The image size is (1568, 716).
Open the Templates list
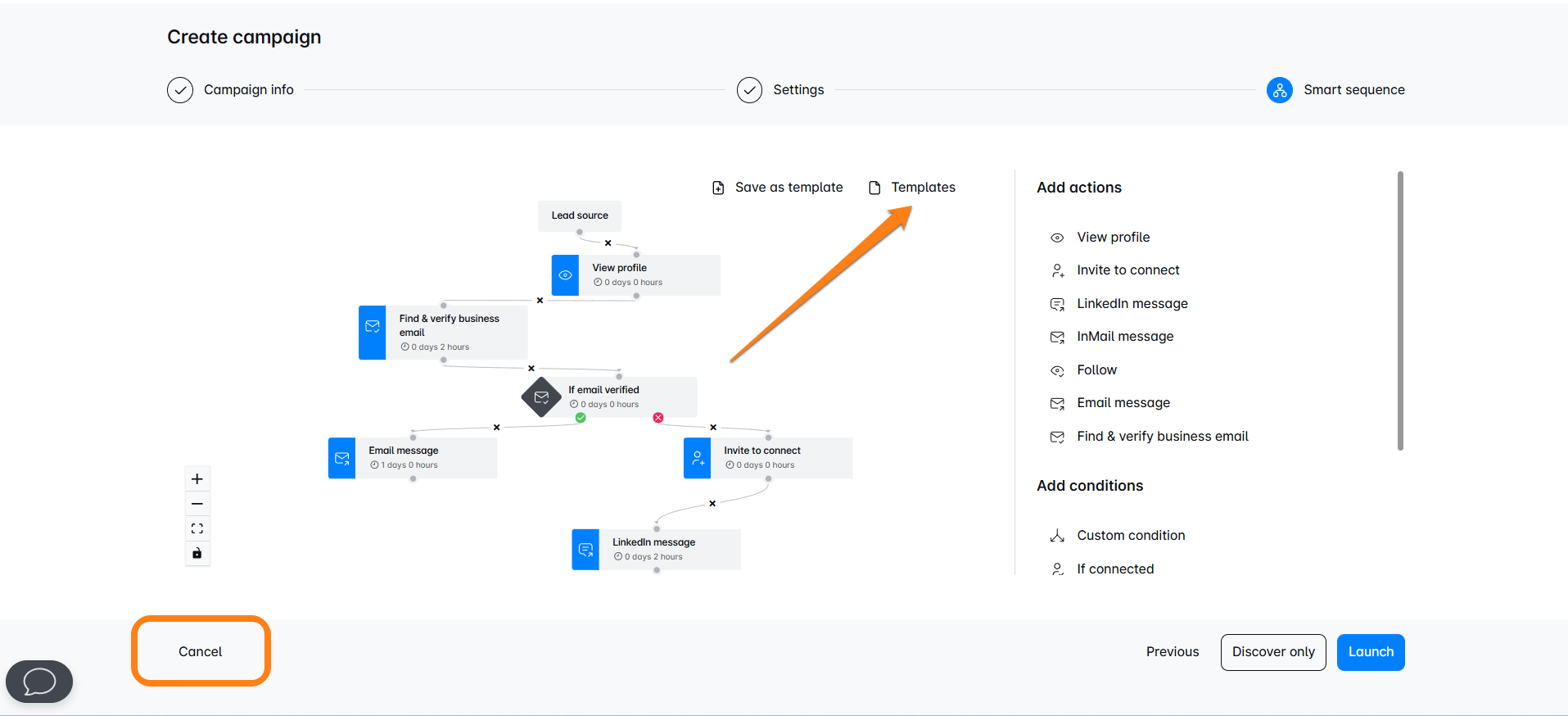tap(912, 188)
